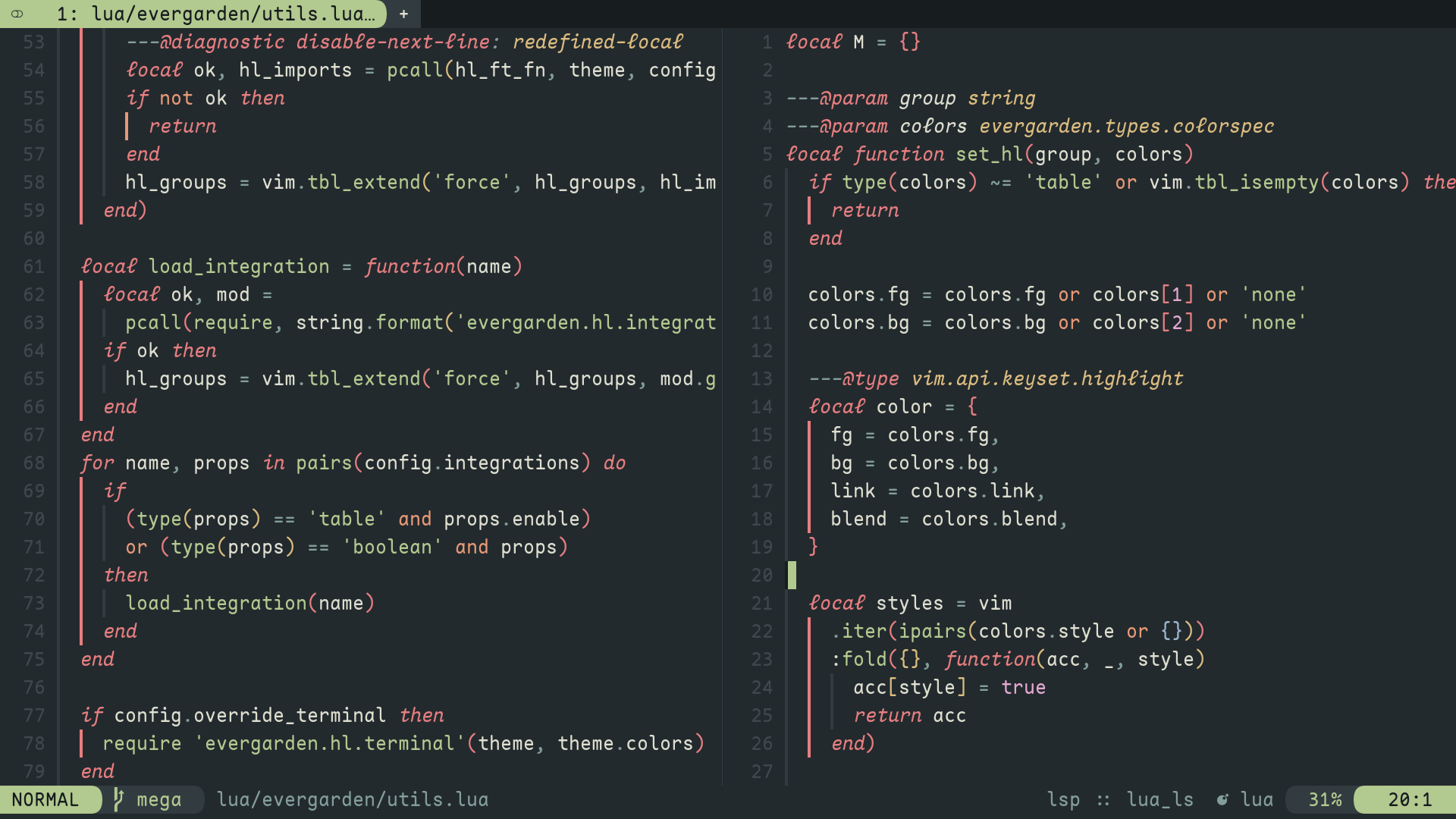This screenshot has width=1456, height=819.
Task: Click evergarden.types.colorspec in the param annotation
Action: 1127,127
